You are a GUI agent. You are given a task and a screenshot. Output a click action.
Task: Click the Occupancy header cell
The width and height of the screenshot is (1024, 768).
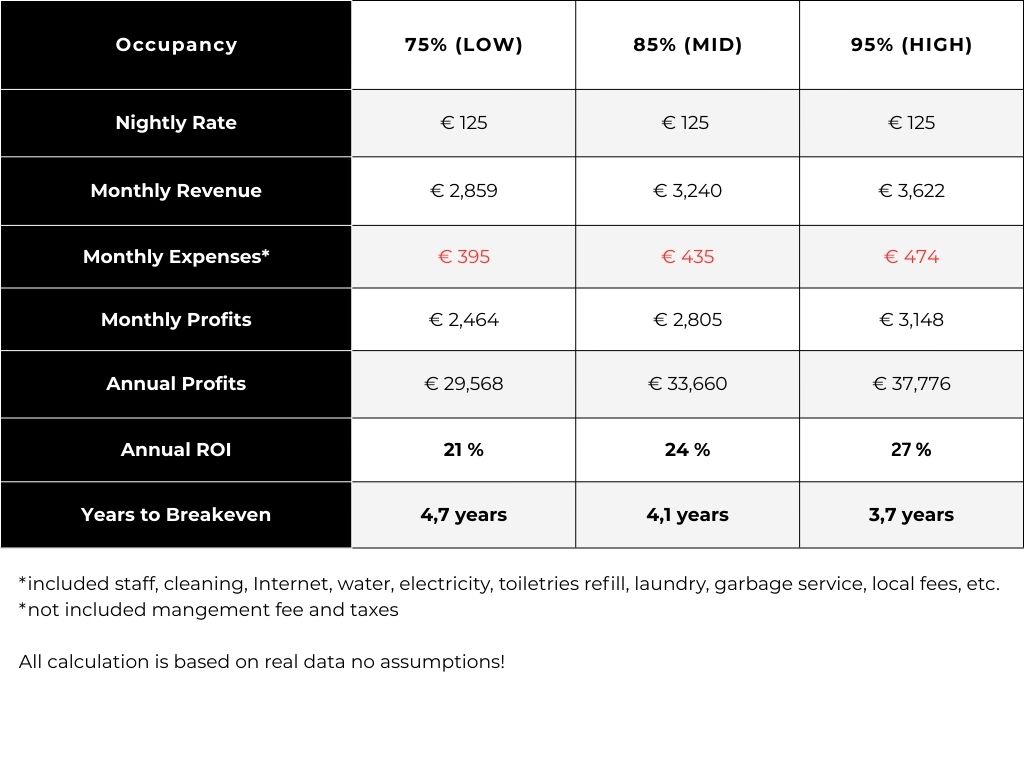pos(176,45)
